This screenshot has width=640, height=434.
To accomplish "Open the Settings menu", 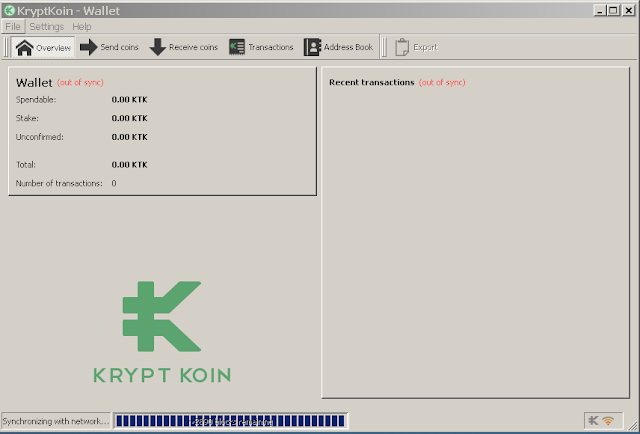I will 47,27.
